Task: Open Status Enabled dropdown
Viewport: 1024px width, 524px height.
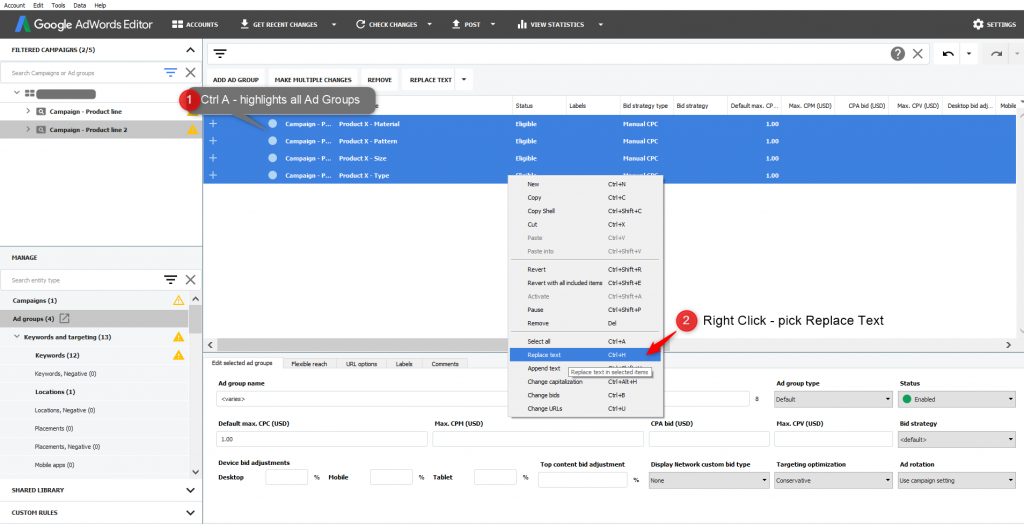Action: click(x=957, y=399)
